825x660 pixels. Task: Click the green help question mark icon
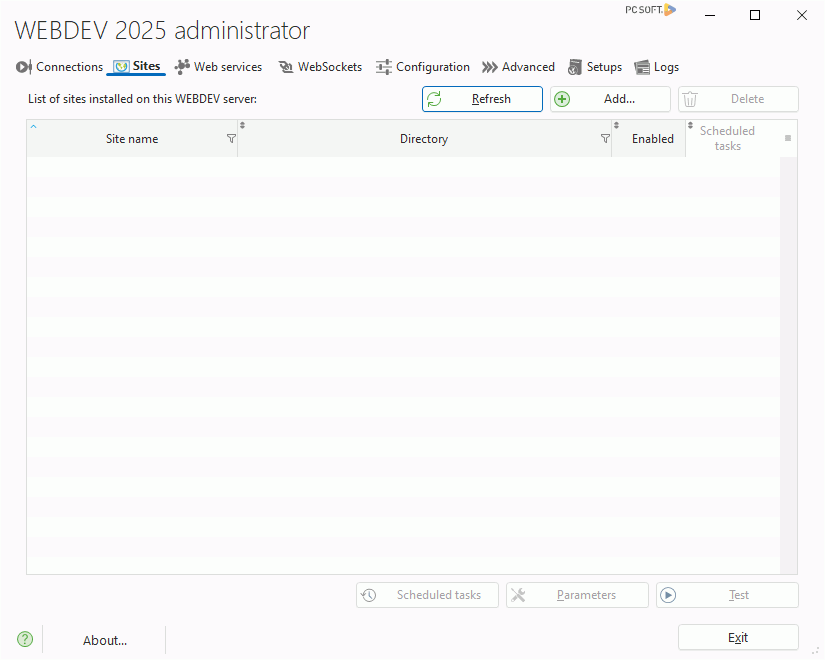(25, 639)
